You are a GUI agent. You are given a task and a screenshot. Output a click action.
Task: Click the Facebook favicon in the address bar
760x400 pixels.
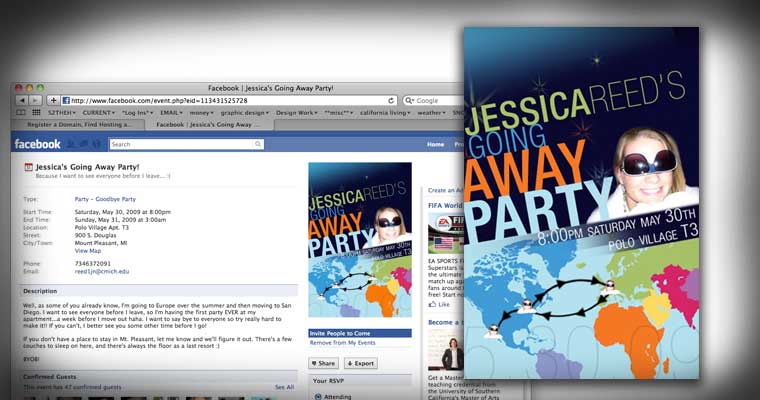tap(66, 100)
